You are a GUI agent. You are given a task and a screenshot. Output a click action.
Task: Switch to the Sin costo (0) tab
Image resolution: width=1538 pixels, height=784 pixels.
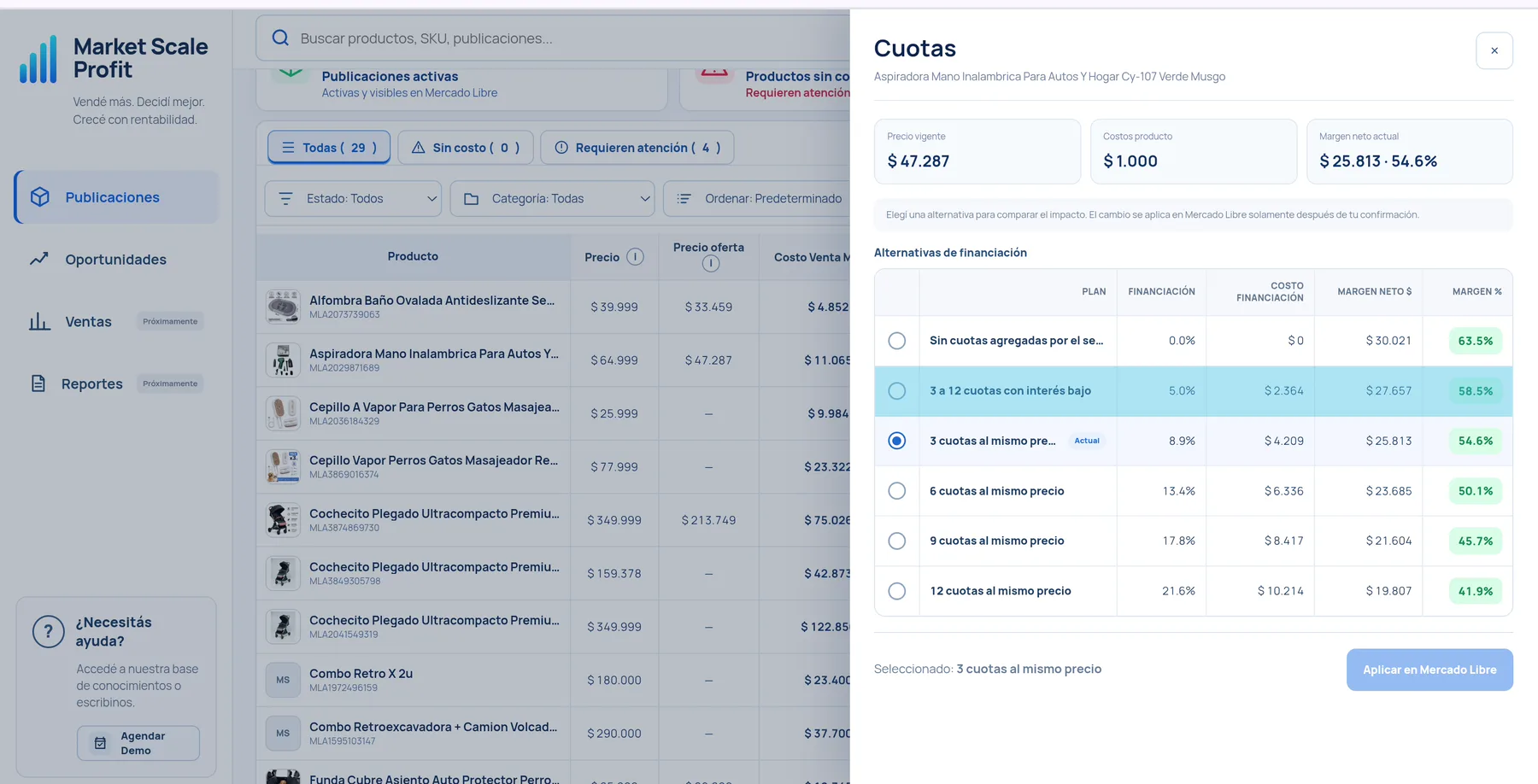(x=466, y=148)
